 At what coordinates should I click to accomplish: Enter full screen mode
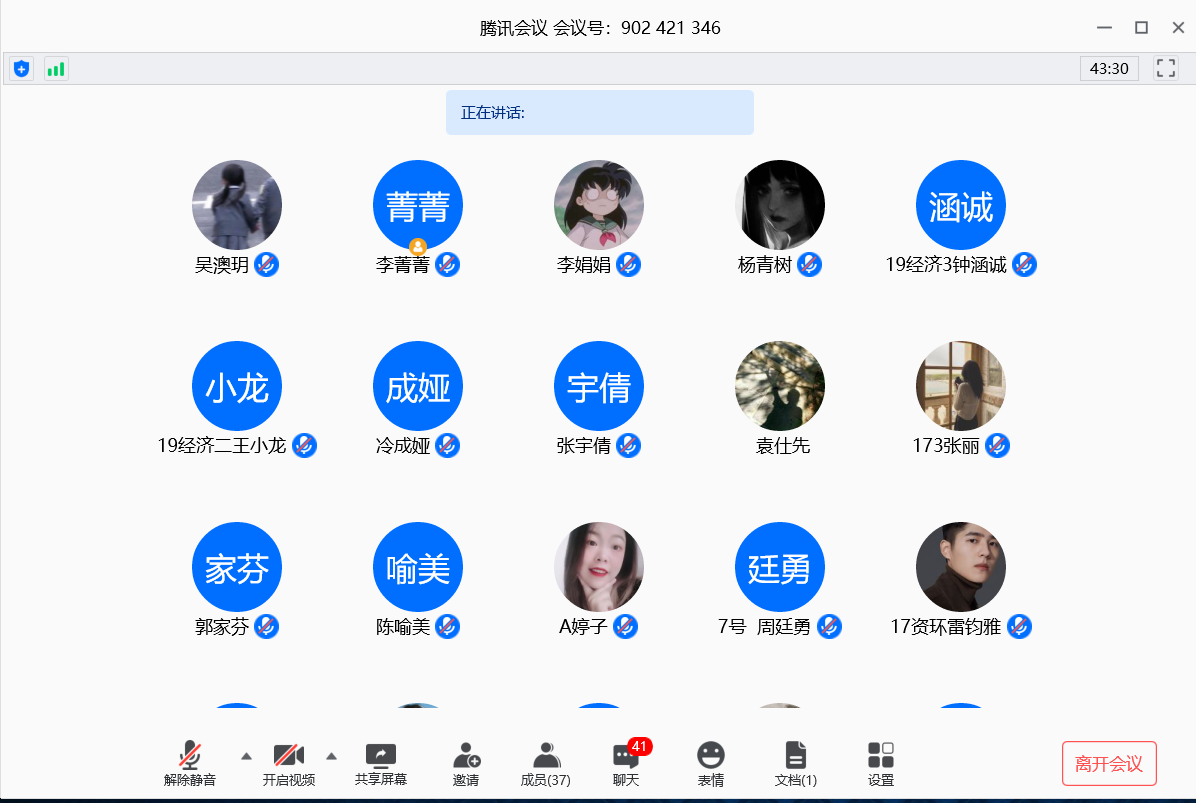1165,68
